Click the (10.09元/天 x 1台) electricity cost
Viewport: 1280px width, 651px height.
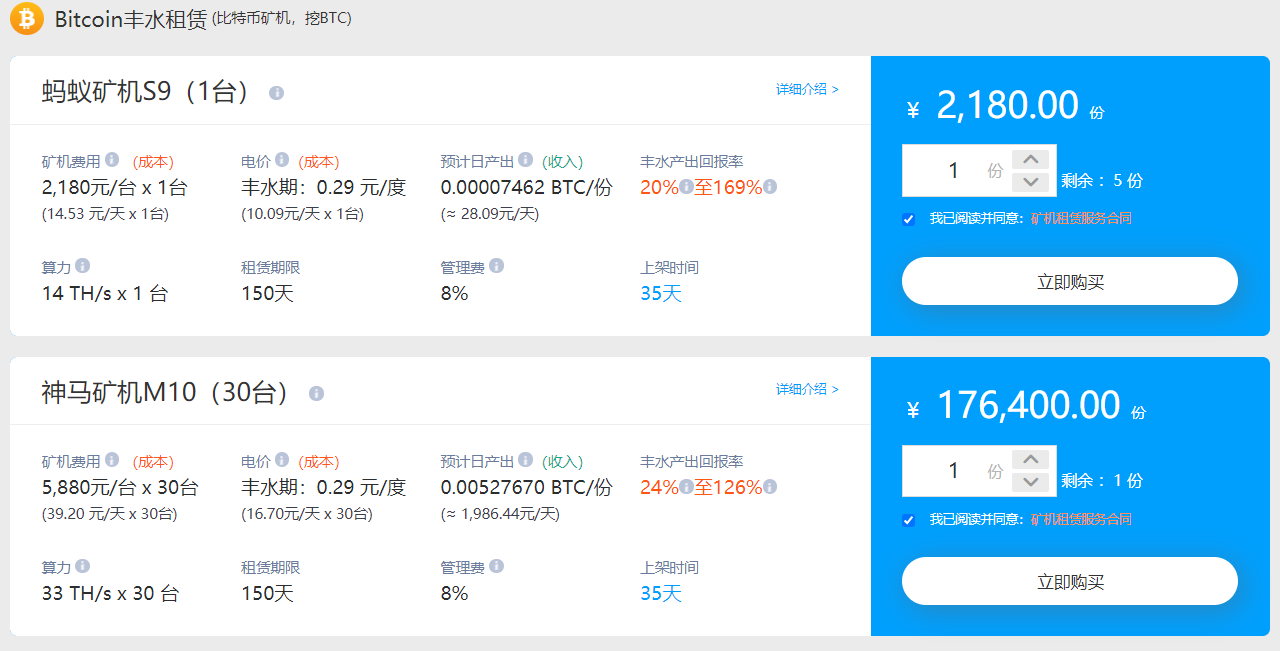coord(303,214)
